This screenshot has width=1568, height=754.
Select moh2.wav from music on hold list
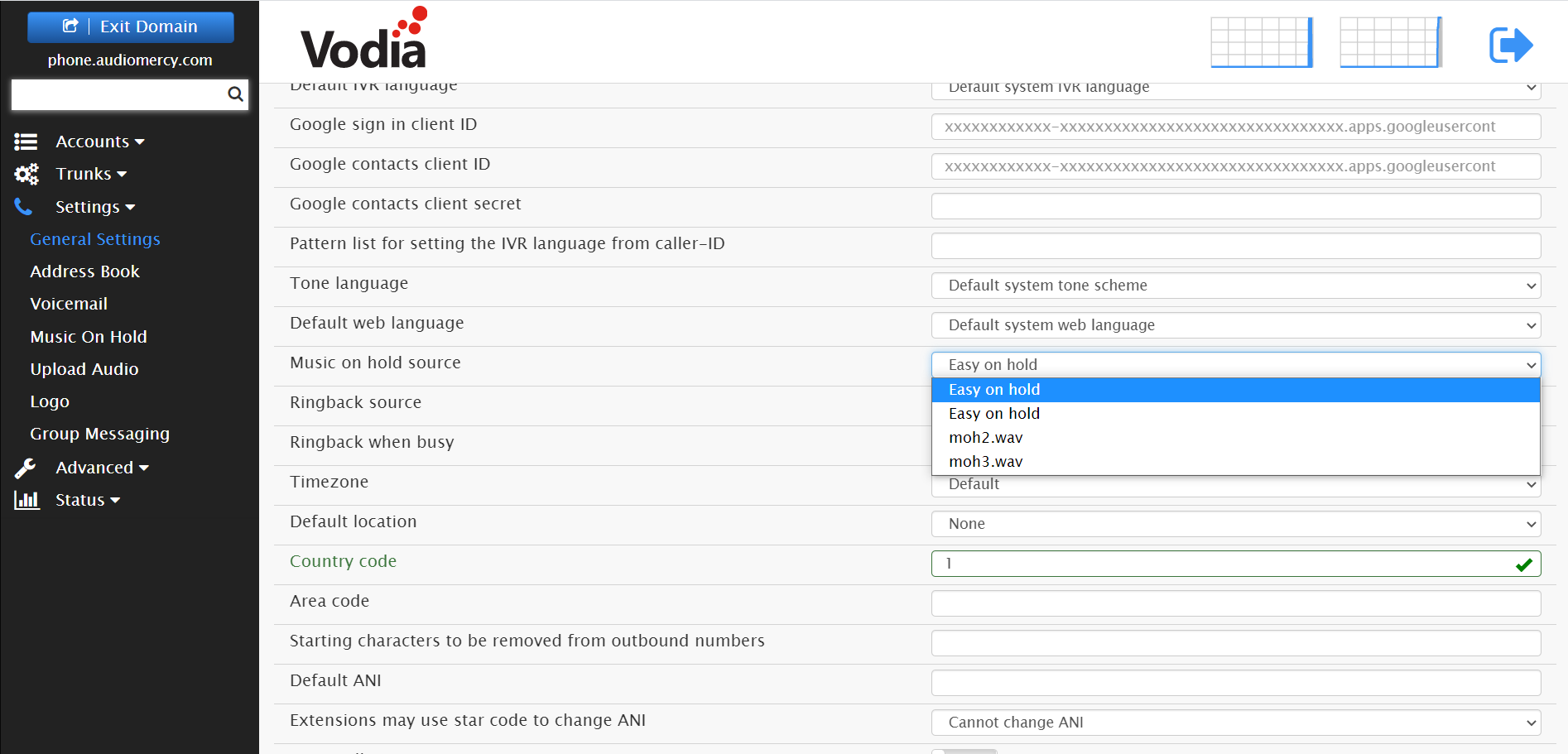(x=985, y=438)
